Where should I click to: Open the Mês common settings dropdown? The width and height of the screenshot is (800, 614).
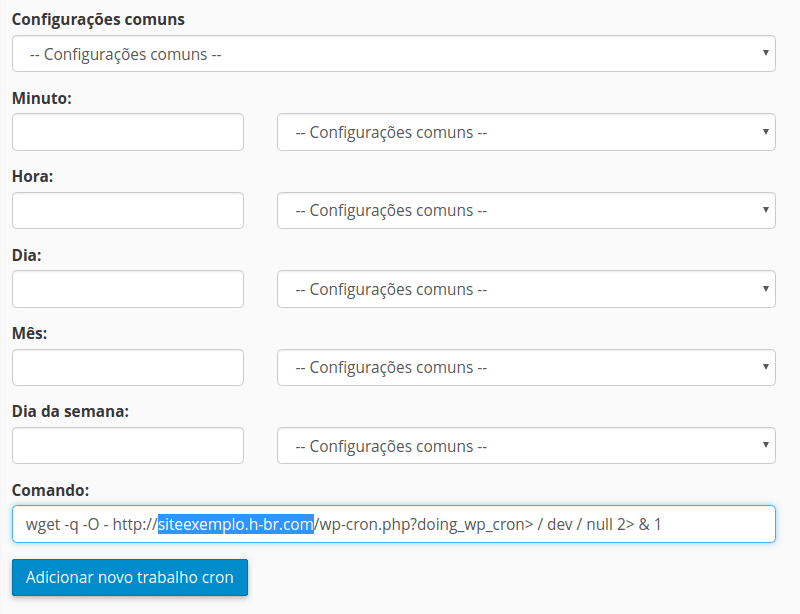526,368
